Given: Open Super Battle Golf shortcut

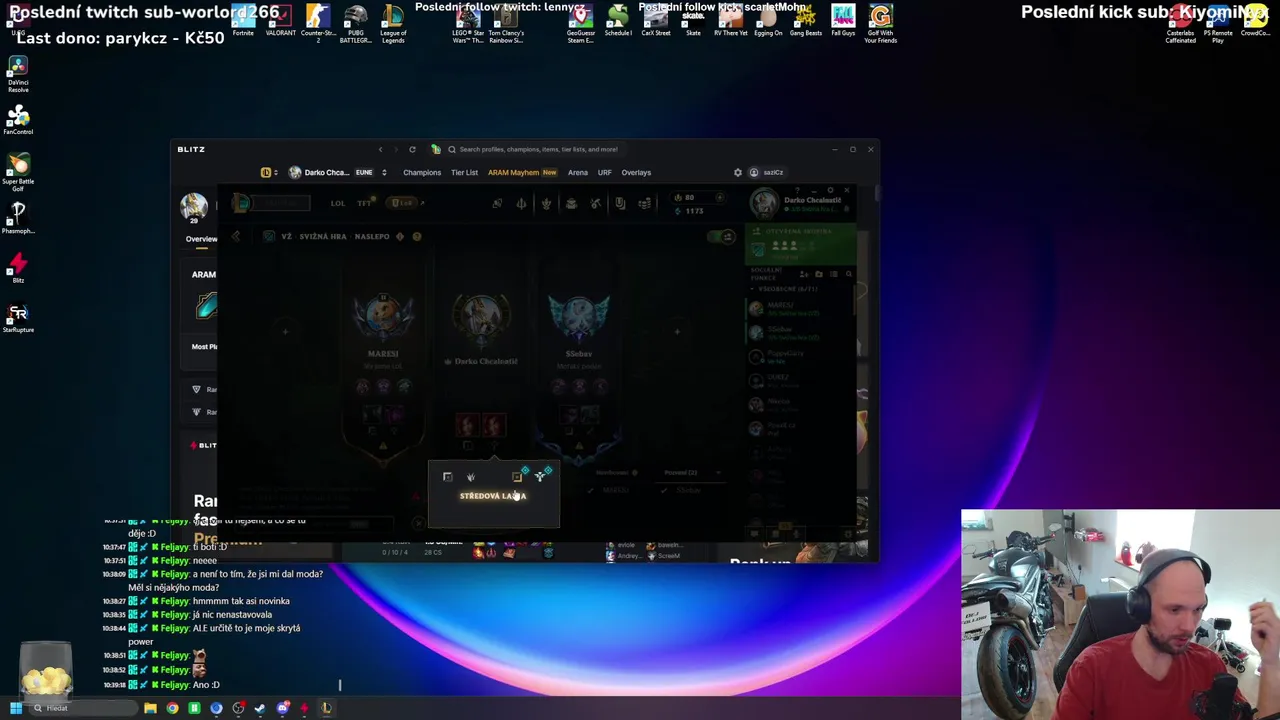Looking at the screenshot, I should pos(18,169).
